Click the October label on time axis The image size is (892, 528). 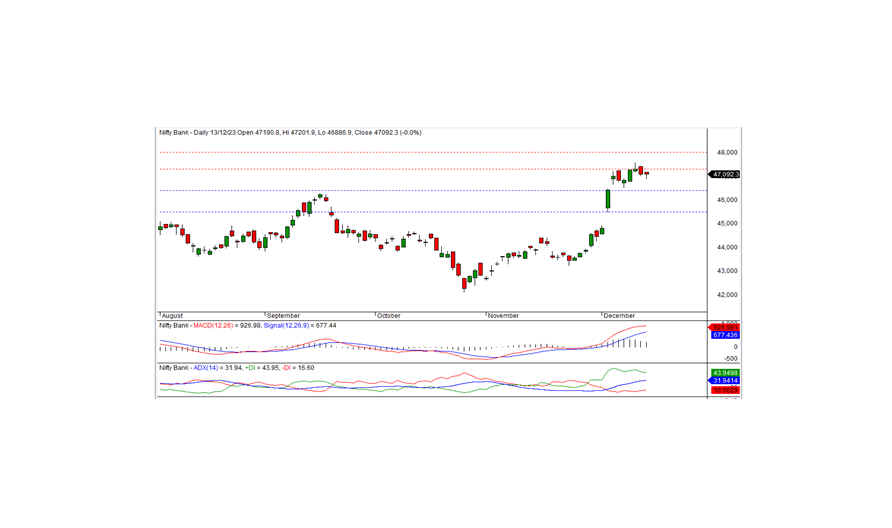(x=389, y=315)
